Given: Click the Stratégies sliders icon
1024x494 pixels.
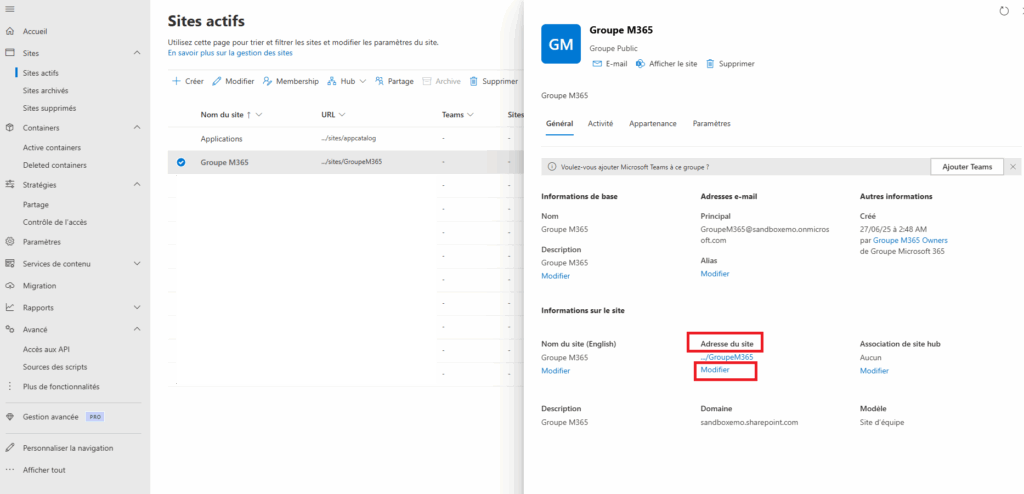Looking at the screenshot, I should (x=10, y=185).
